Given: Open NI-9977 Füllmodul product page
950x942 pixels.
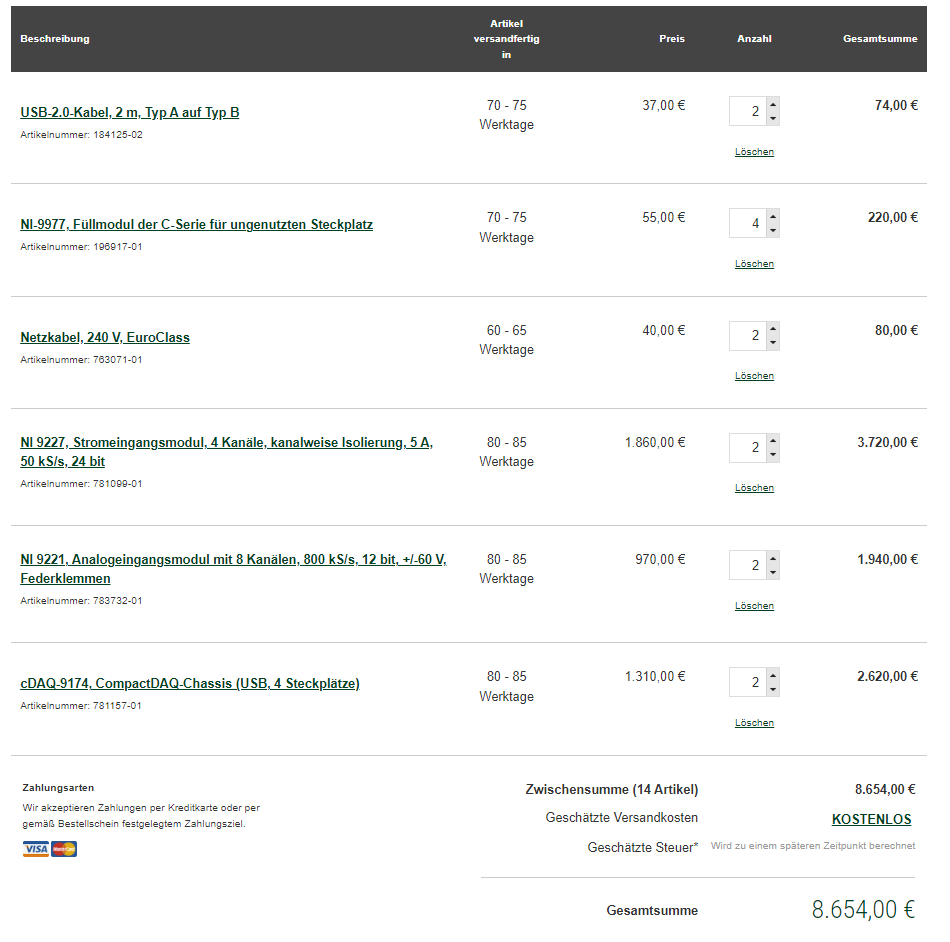Looking at the screenshot, I should pos(196,224).
